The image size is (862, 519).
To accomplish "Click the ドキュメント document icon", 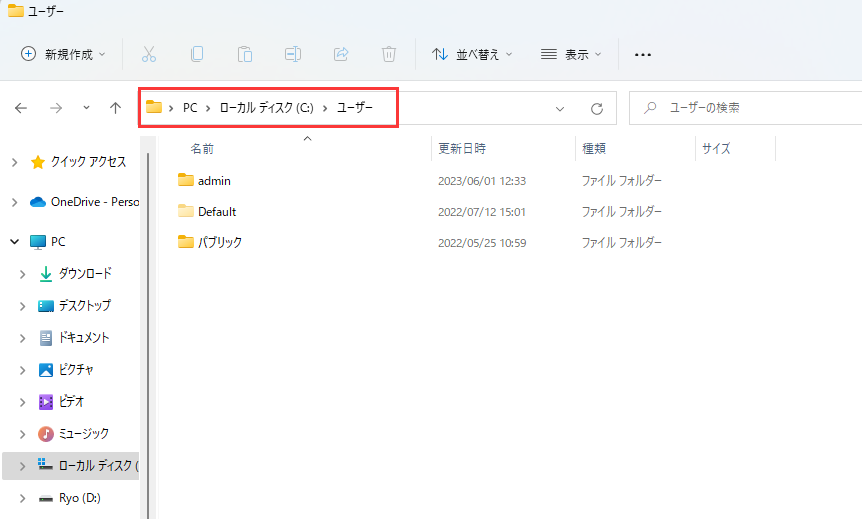I will [46, 338].
